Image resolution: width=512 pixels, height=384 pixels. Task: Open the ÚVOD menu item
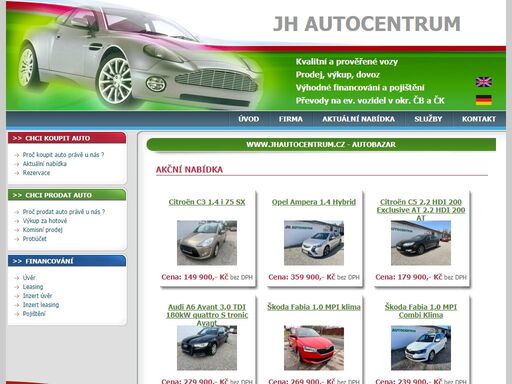click(249, 119)
